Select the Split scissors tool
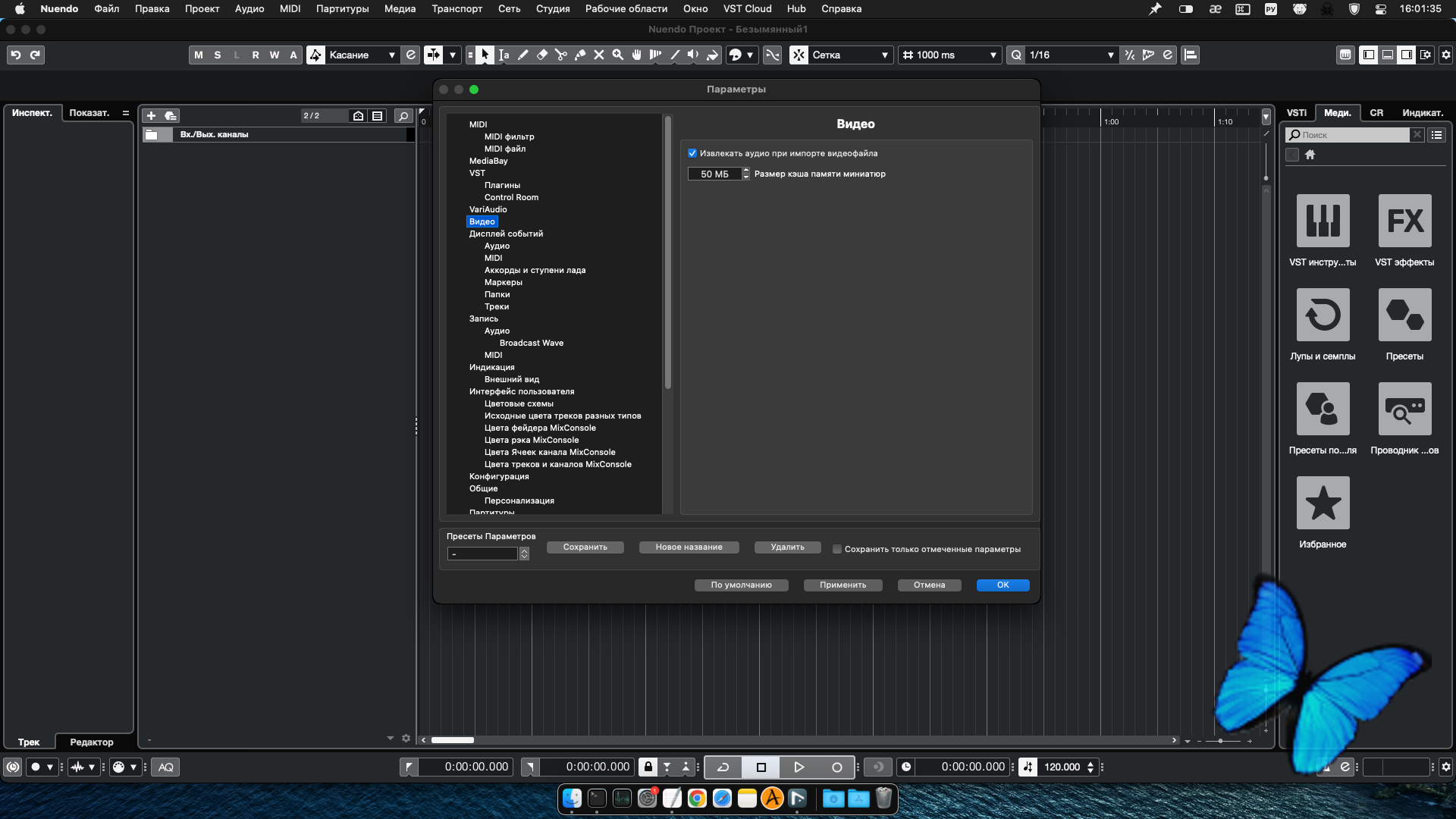The image size is (1456, 819). click(x=561, y=55)
